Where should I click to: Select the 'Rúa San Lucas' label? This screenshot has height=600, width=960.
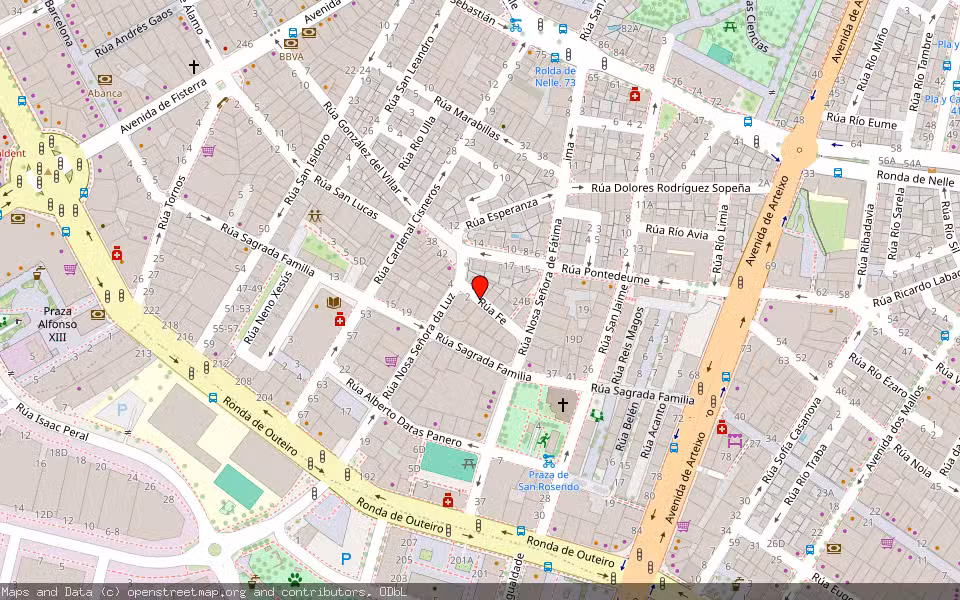(346, 197)
